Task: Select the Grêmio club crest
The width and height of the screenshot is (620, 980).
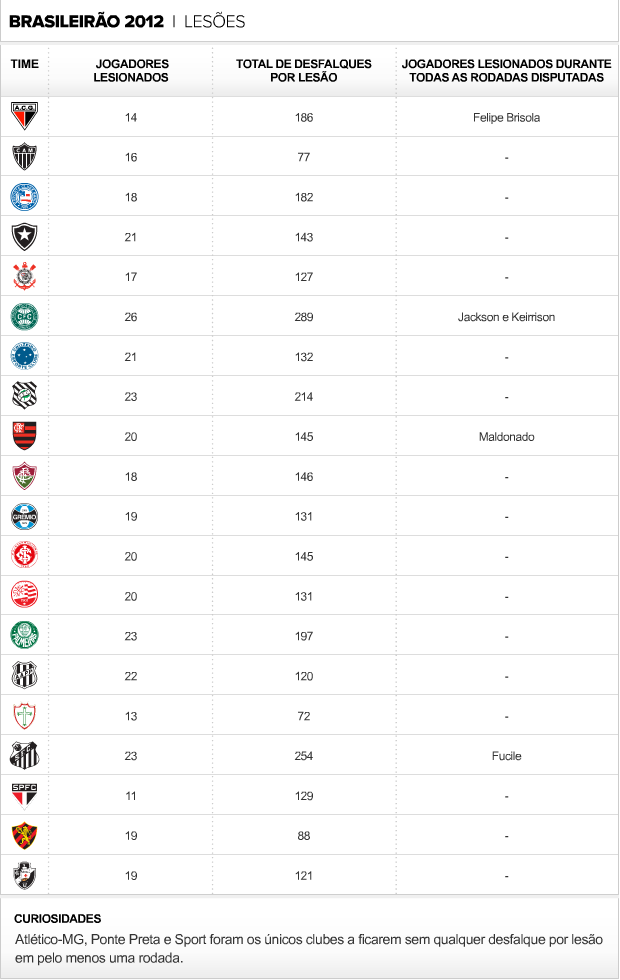Action: click(x=24, y=516)
